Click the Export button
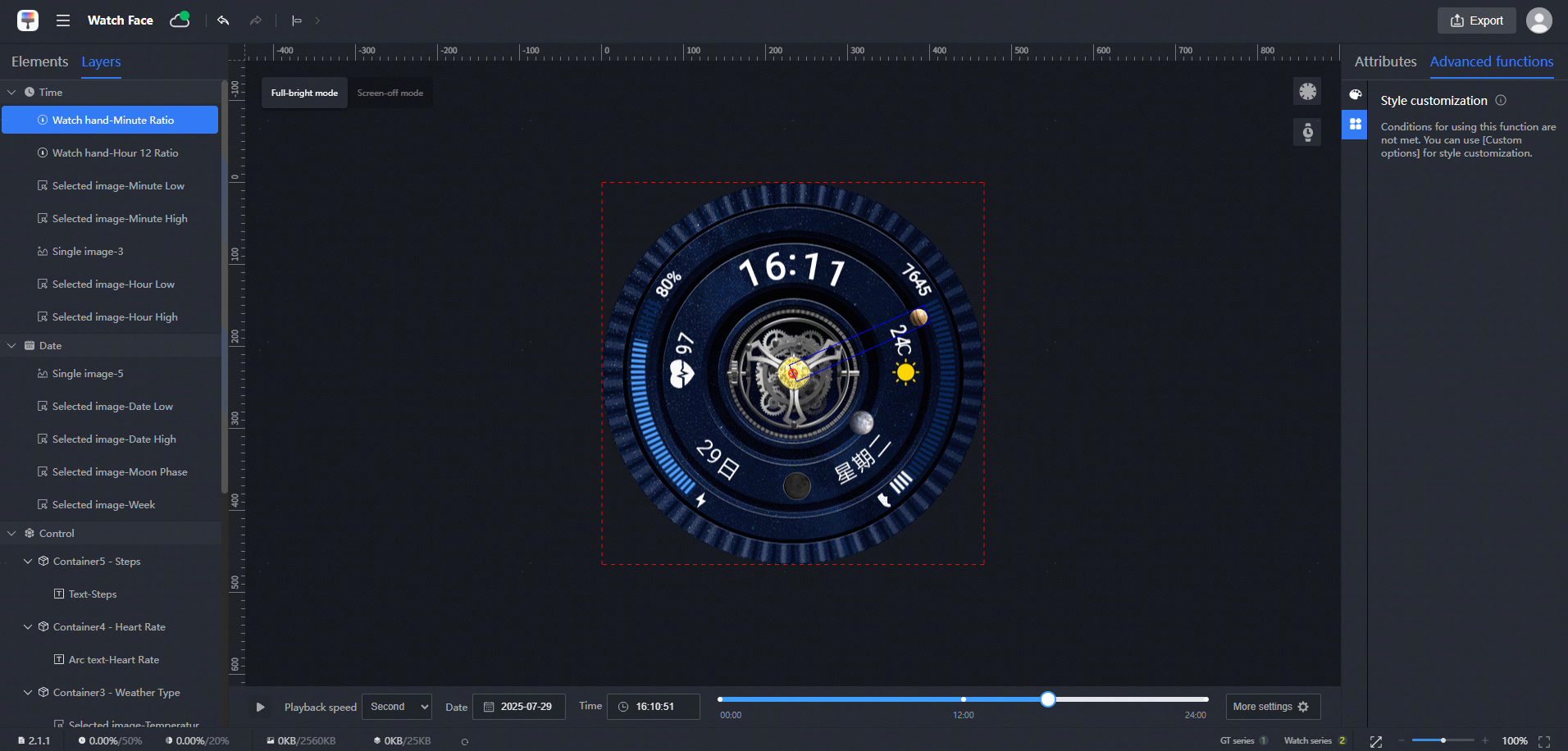1568x751 pixels. point(1476,20)
